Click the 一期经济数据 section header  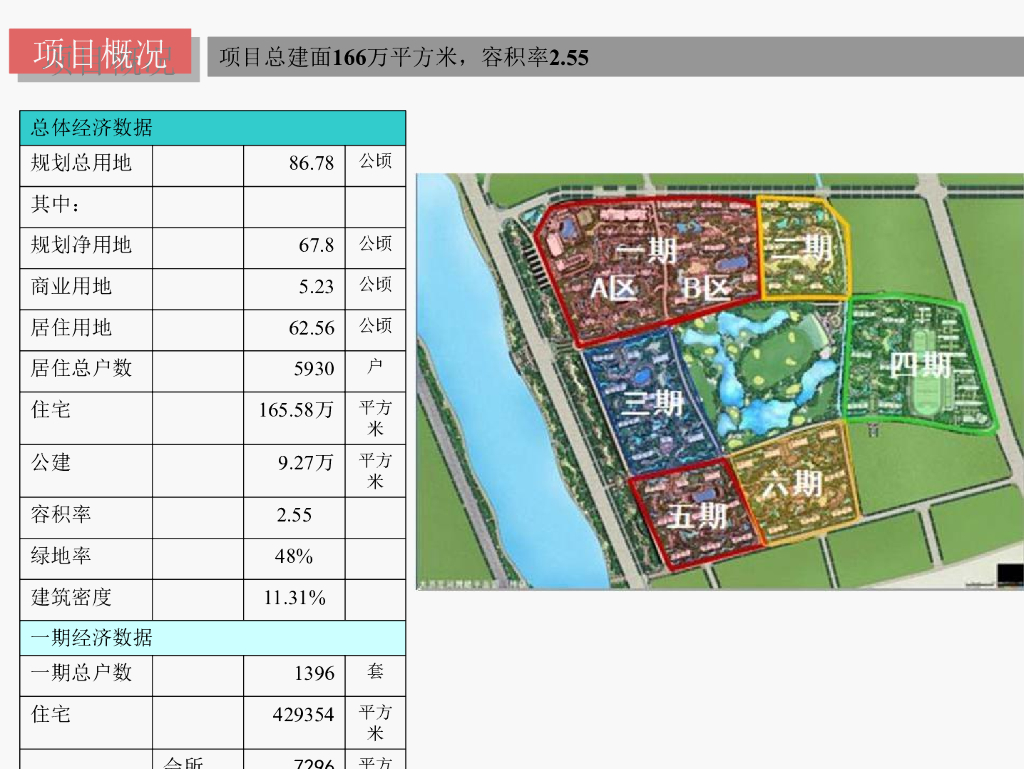tap(213, 638)
